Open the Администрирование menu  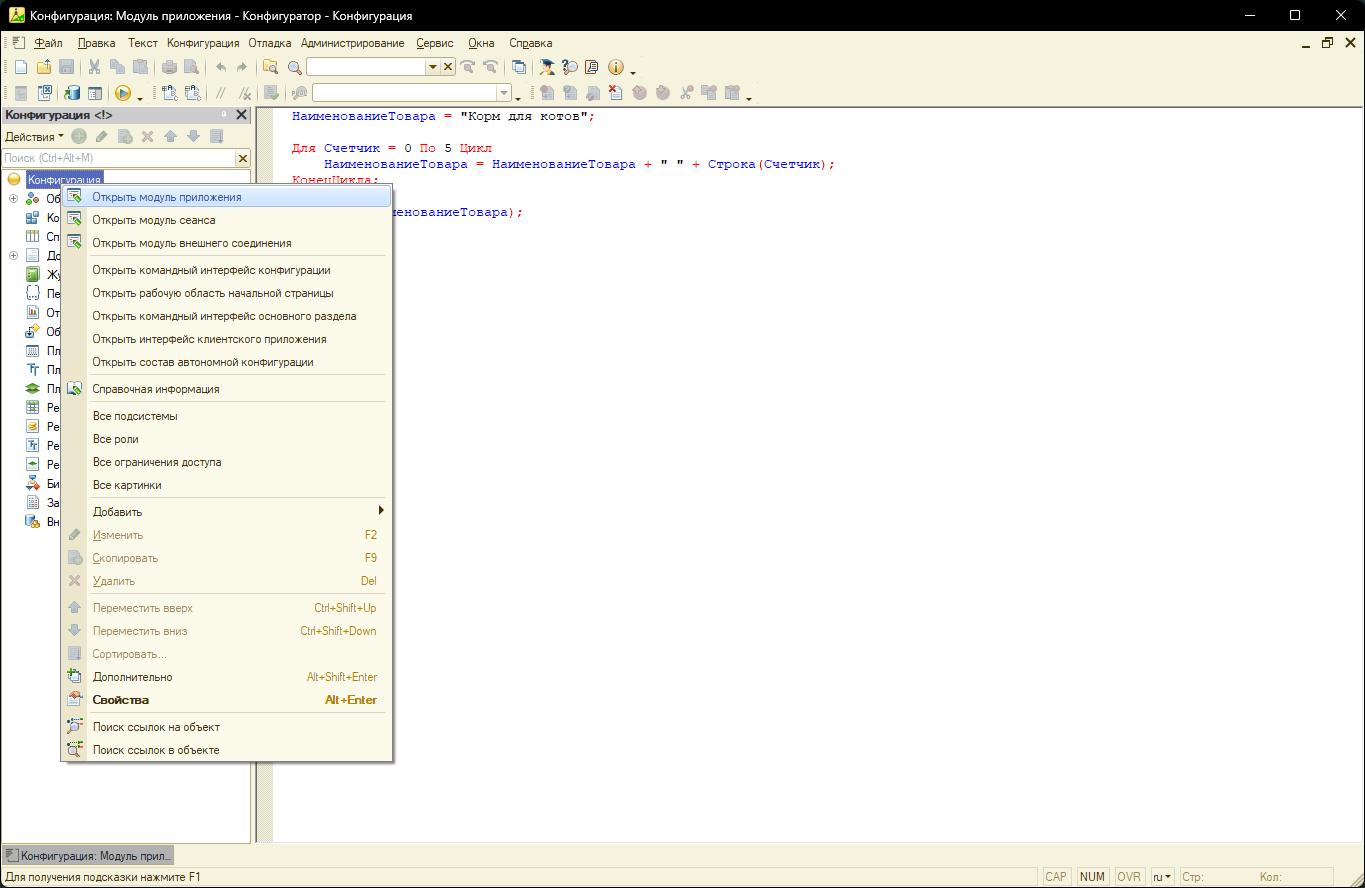(x=352, y=43)
